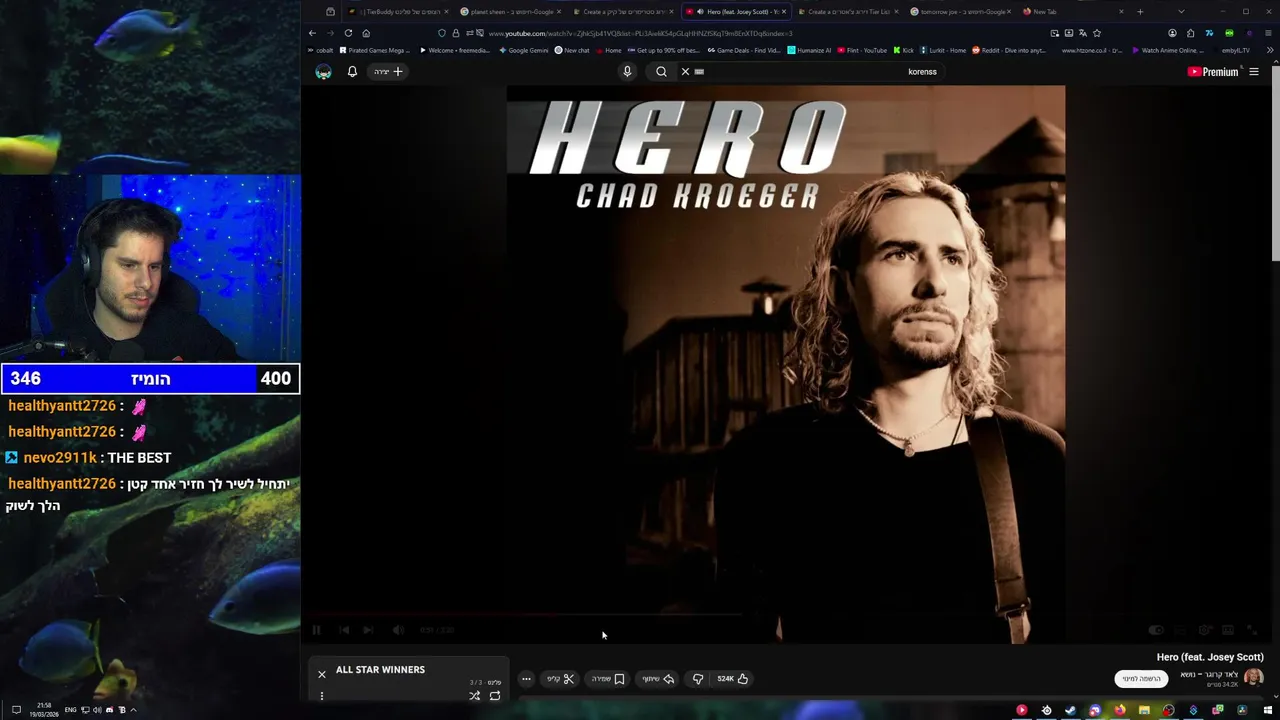Open the Flint - YouTube bookmark
Screen dimensions: 1280x720
(x=862, y=50)
